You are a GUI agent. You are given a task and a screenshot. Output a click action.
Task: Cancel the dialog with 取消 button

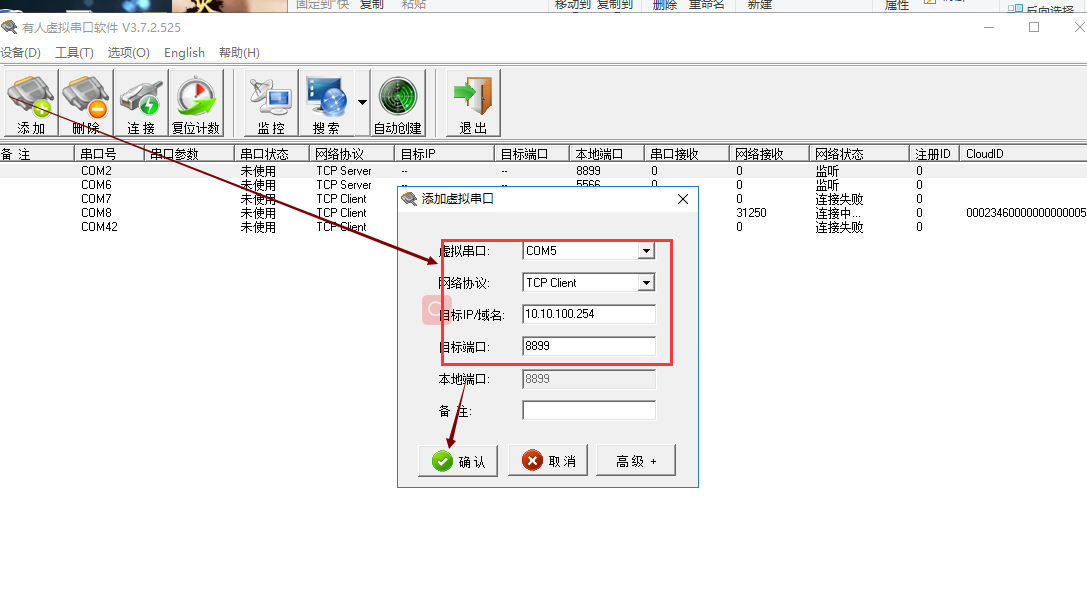[547, 461]
